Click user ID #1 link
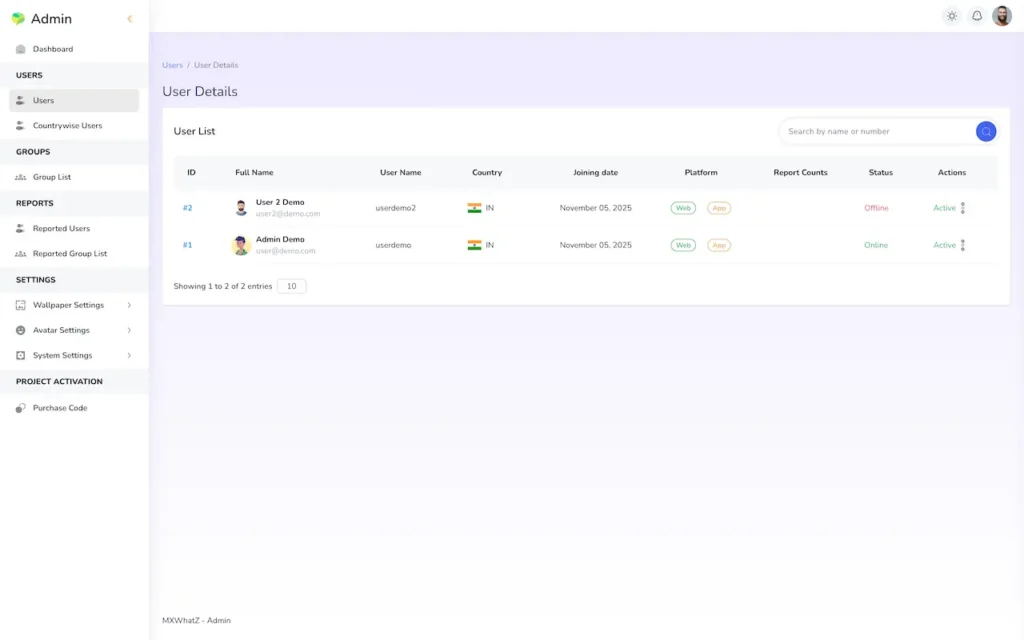 [x=187, y=246]
